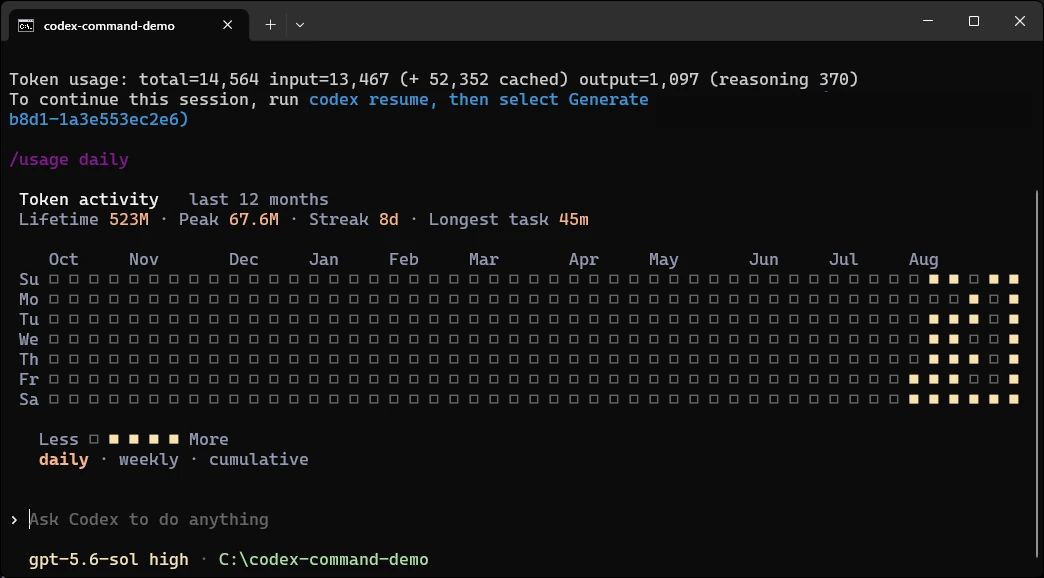Click the '(reasoning 370)' text

[784, 80]
